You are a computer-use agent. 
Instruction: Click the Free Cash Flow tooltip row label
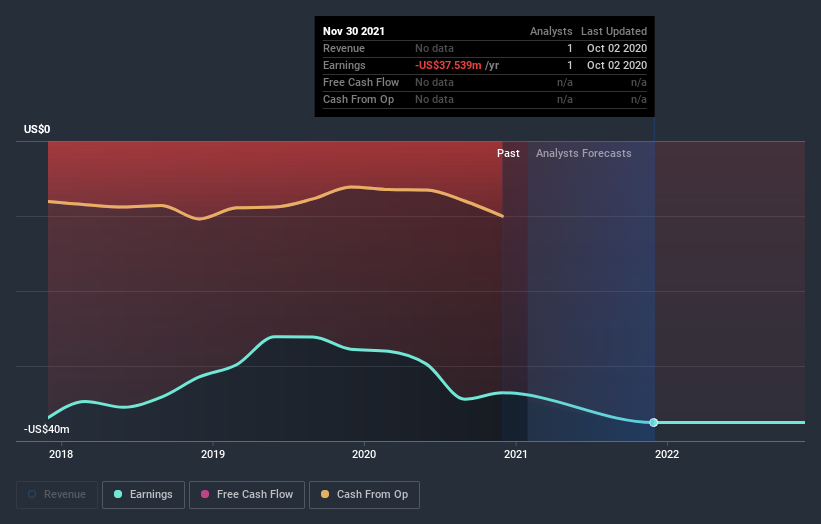point(361,82)
